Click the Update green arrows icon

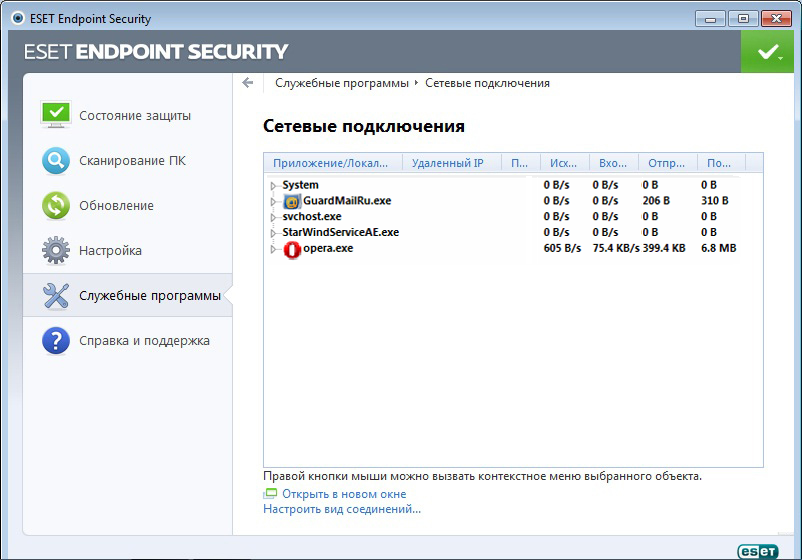coord(56,205)
